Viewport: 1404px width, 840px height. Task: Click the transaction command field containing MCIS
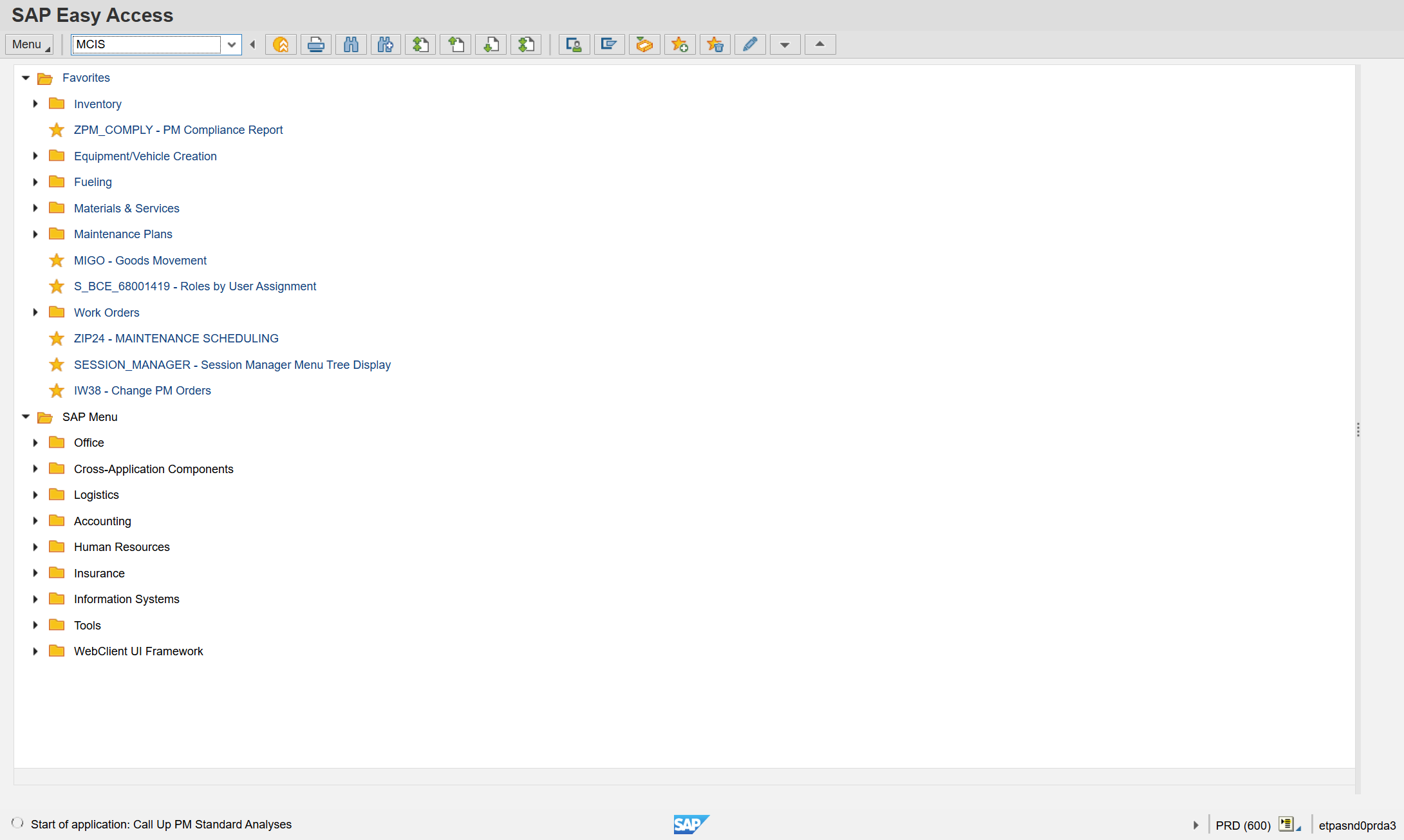click(x=146, y=44)
